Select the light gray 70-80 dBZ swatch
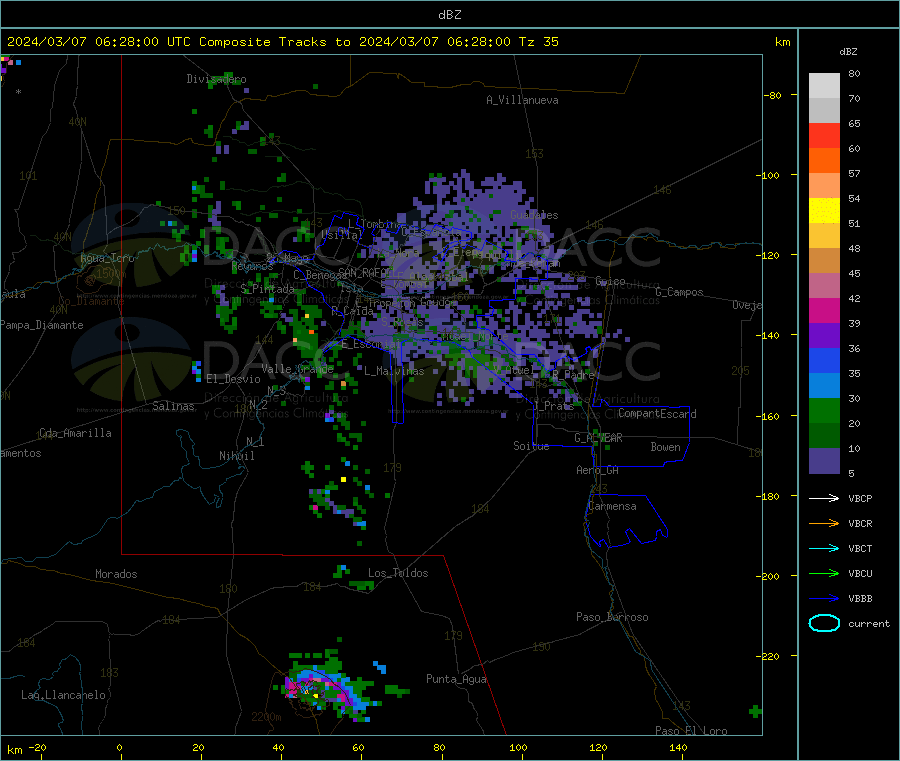Screen dimensions: 900x761 (824, 86)
